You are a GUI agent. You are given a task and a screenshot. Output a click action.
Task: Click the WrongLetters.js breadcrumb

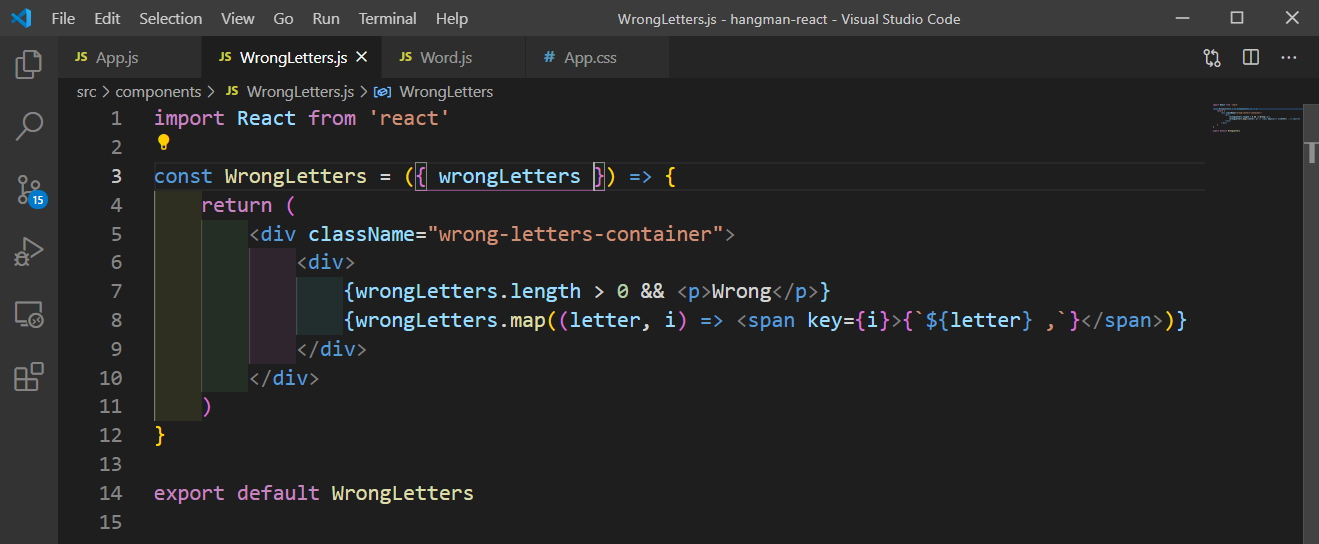pos(289,92)
